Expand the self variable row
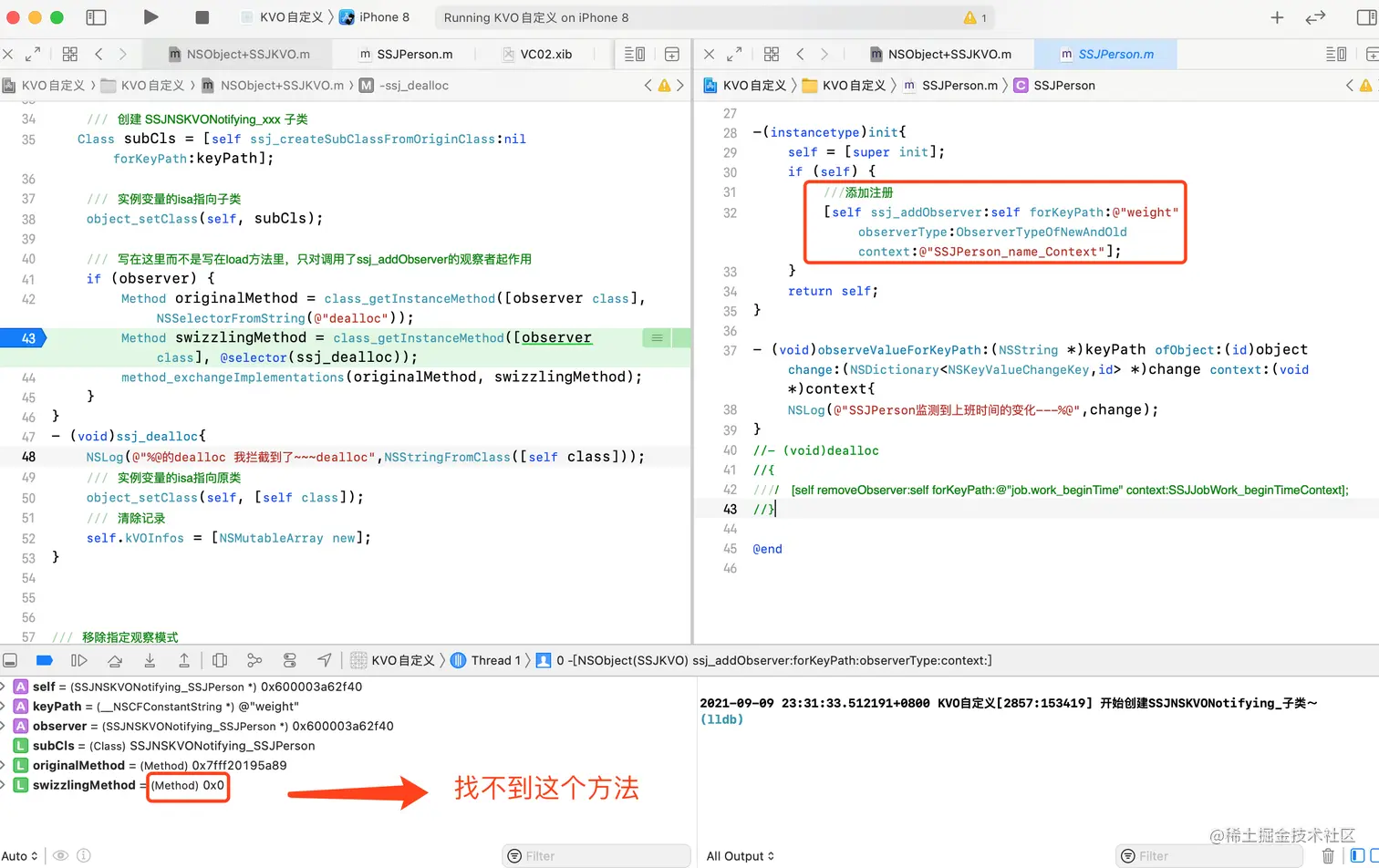This screenshot has width=1379, height=868. (3, 687)
